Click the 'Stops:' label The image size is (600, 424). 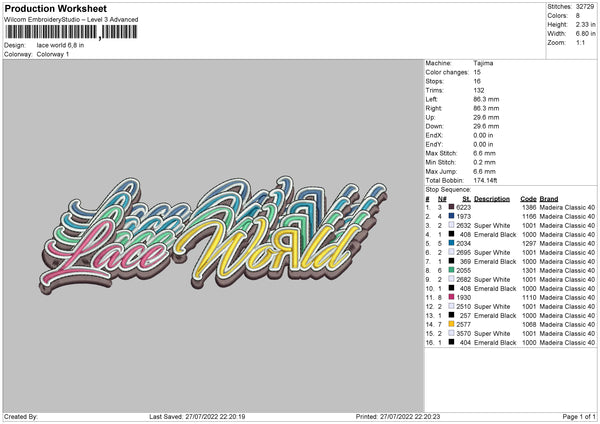click(x=435, y=81)
